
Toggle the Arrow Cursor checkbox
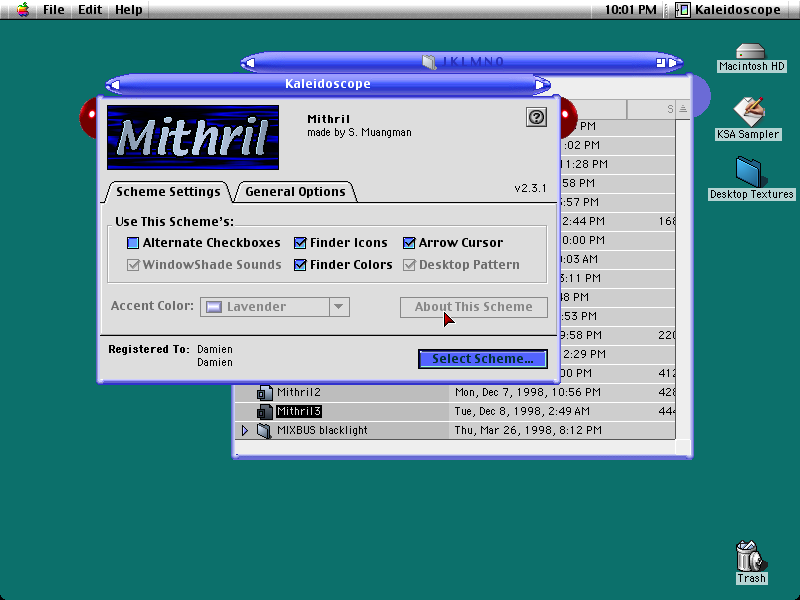pos(409,243)
